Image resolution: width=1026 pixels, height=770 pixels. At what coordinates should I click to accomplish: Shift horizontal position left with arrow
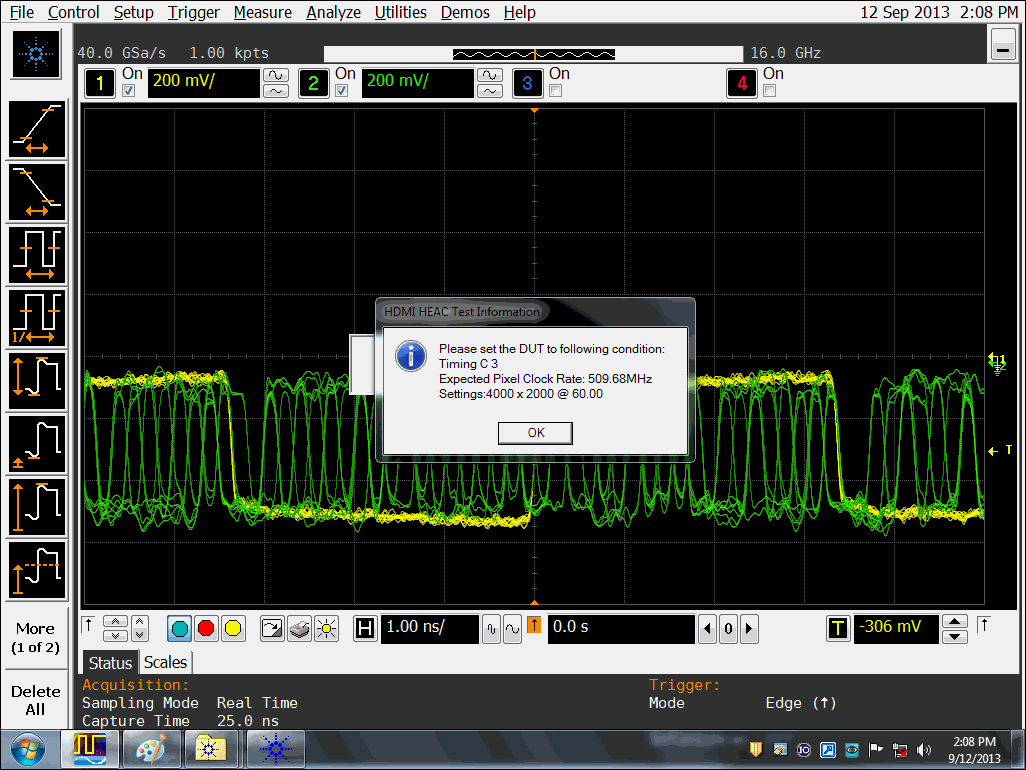708,629
